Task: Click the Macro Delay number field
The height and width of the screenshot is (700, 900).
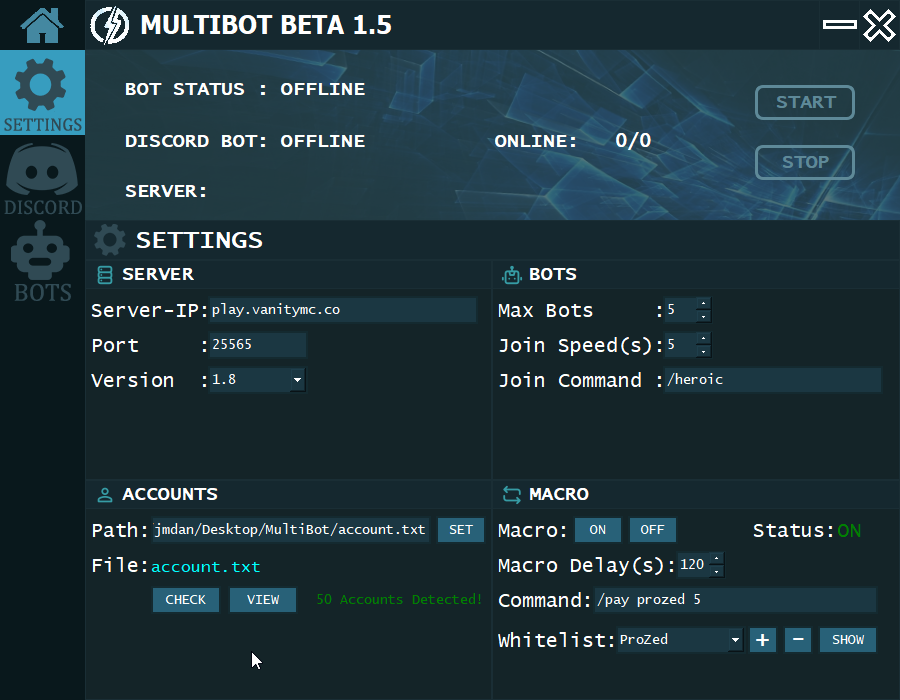Action: click(x=693, y=565)
